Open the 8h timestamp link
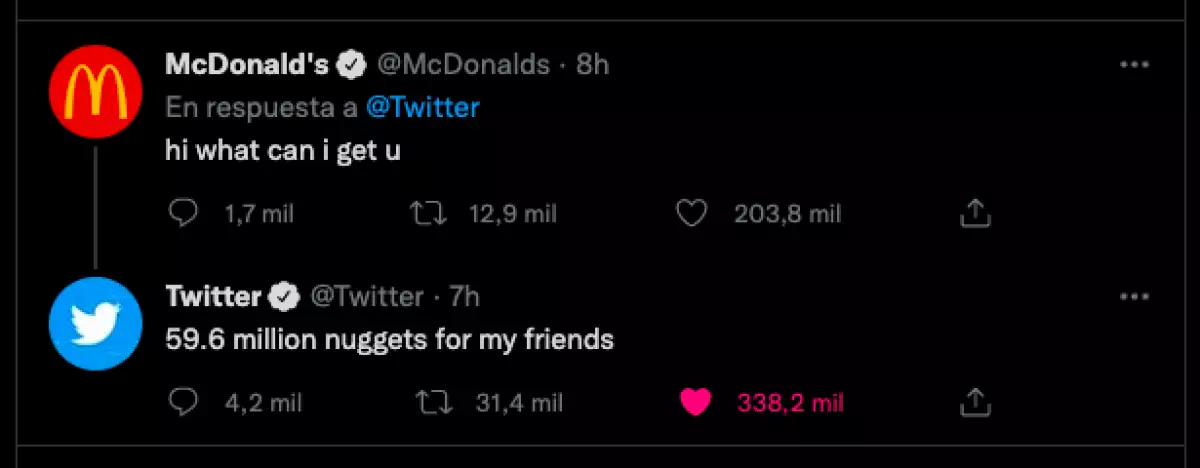1200x468 pixels. [x=592, y=65]
